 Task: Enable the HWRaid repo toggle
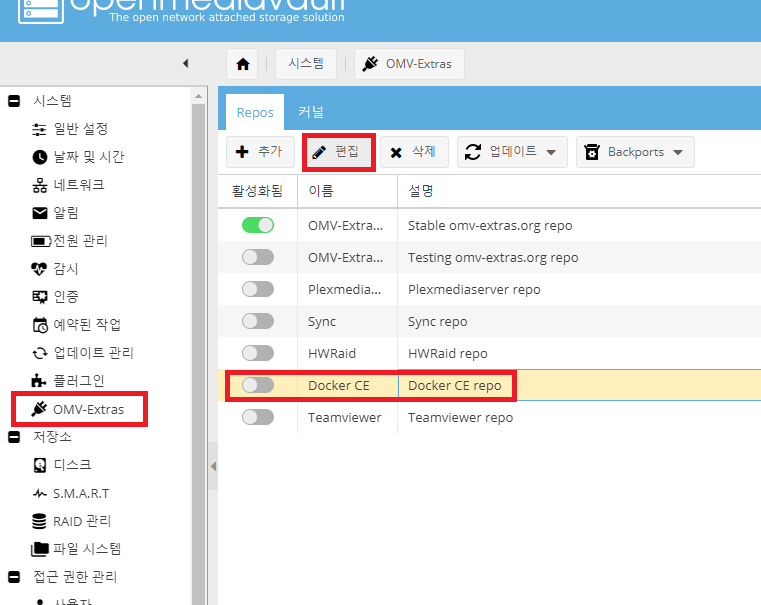pyautogui.click(x=258, y=353)
